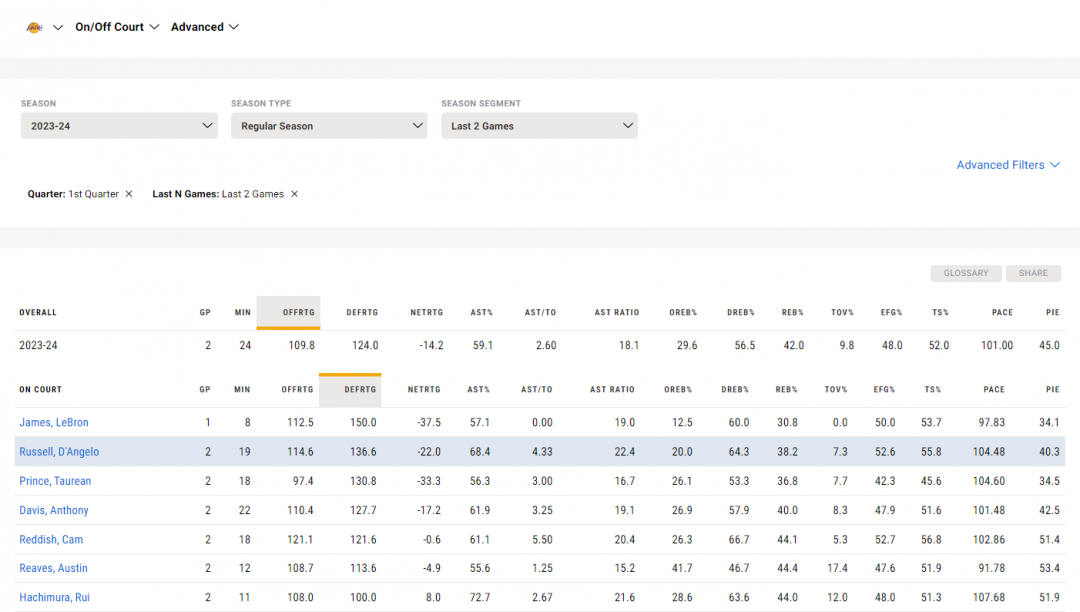
Task: Click Anthony Davis pace value 101.48
Action: (x=989, y=511)
